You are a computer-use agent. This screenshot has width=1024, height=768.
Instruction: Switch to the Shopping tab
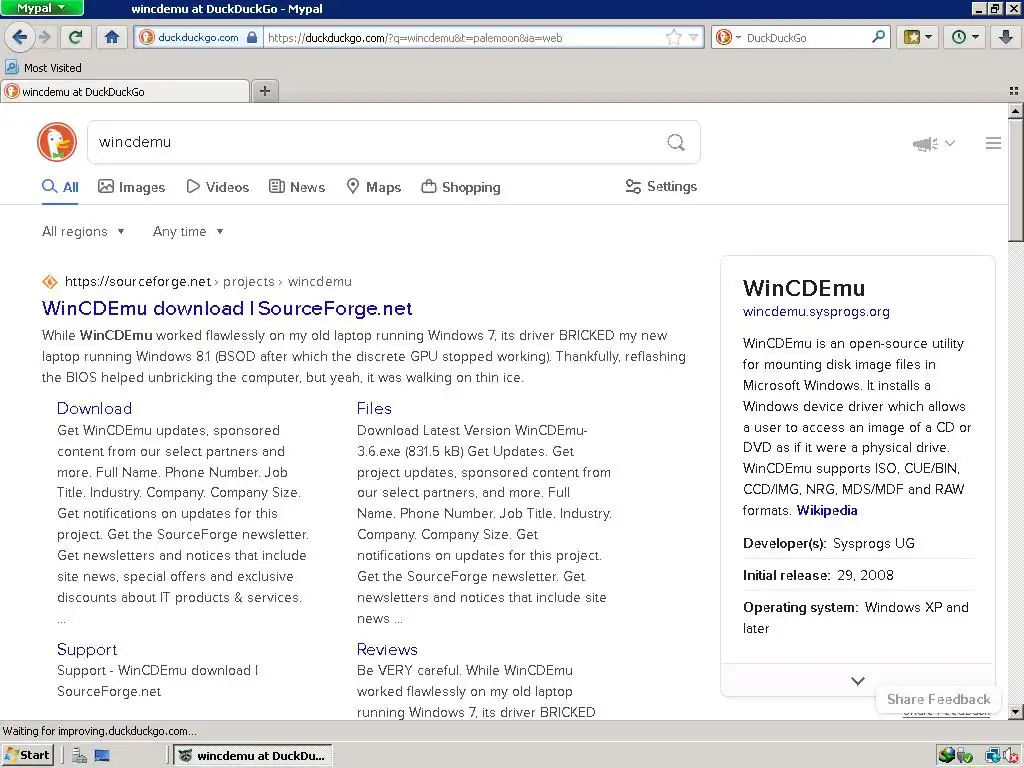tap(461, 187)
